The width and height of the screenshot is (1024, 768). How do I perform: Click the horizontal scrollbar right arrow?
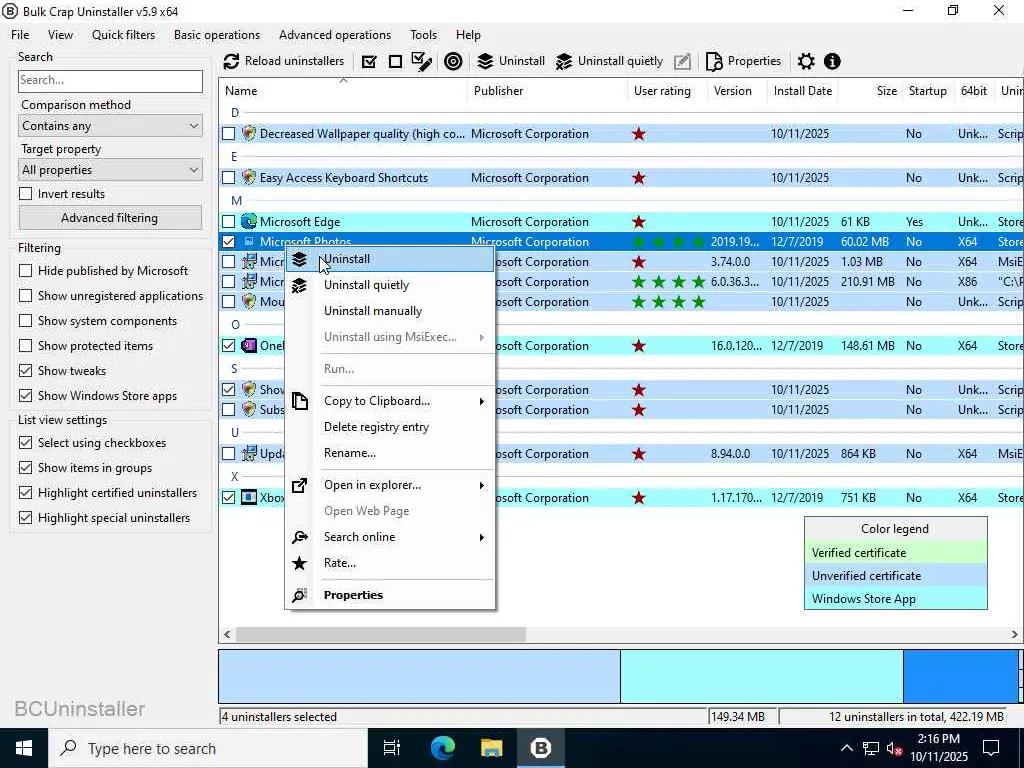pyautogui.click(x=1015, y=634)
